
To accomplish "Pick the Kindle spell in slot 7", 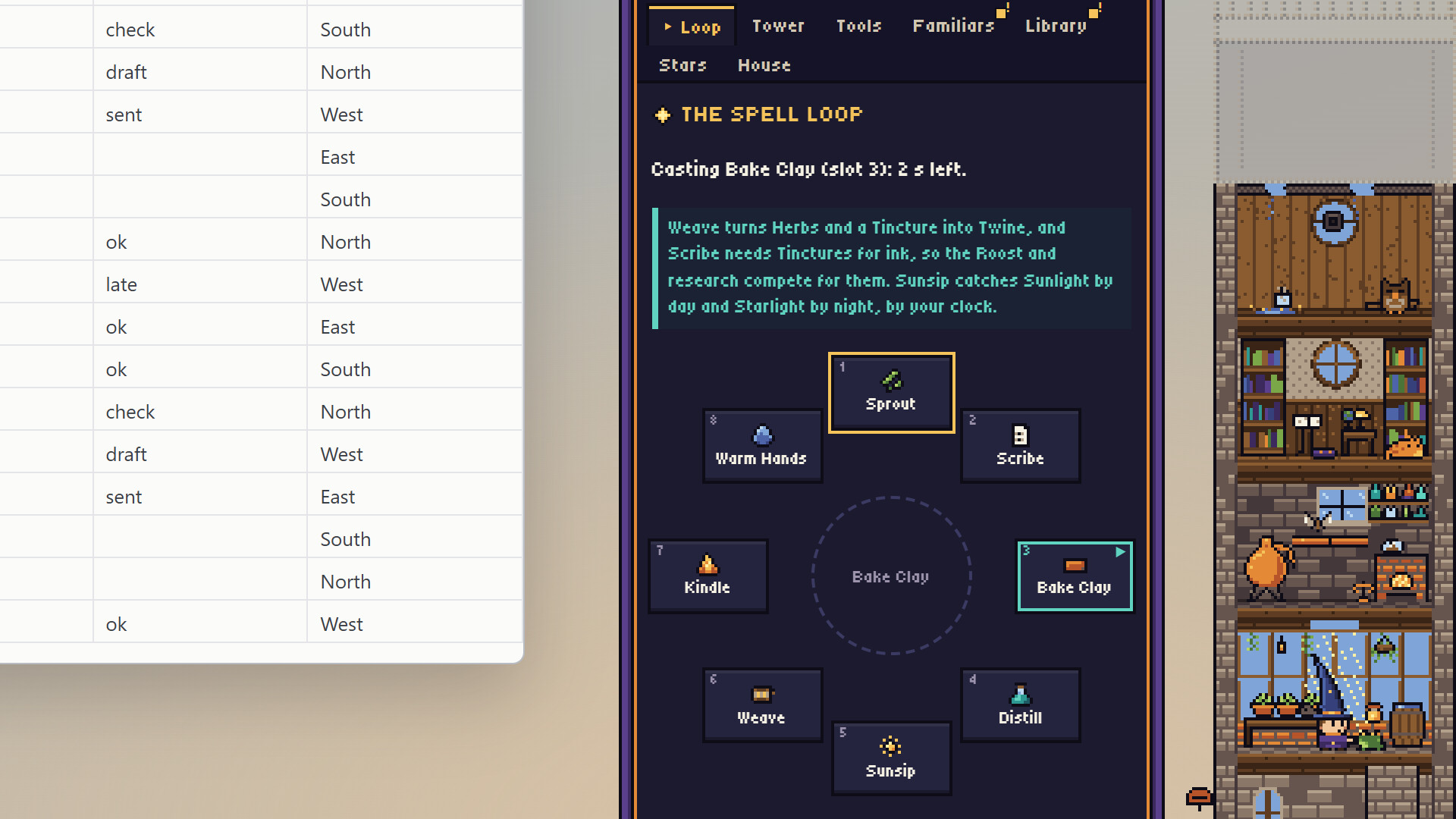I will point(708,576).
